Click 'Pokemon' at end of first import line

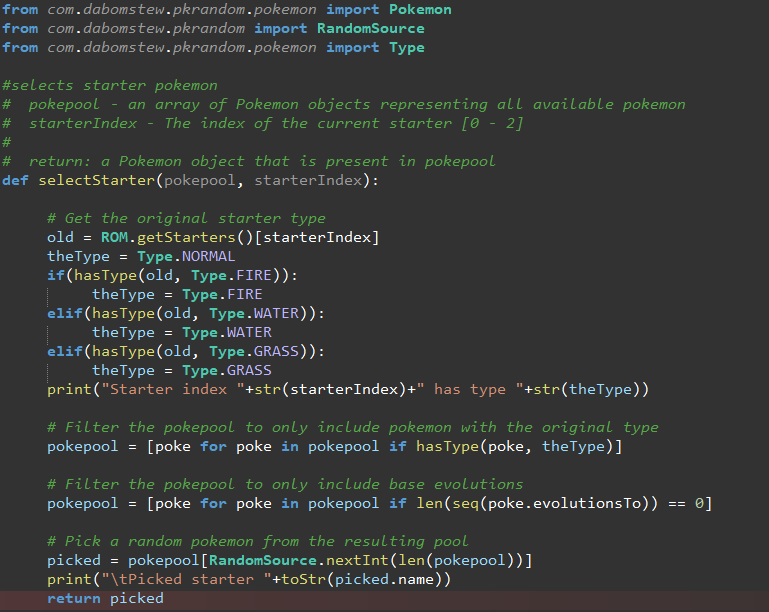click(420, 9)
